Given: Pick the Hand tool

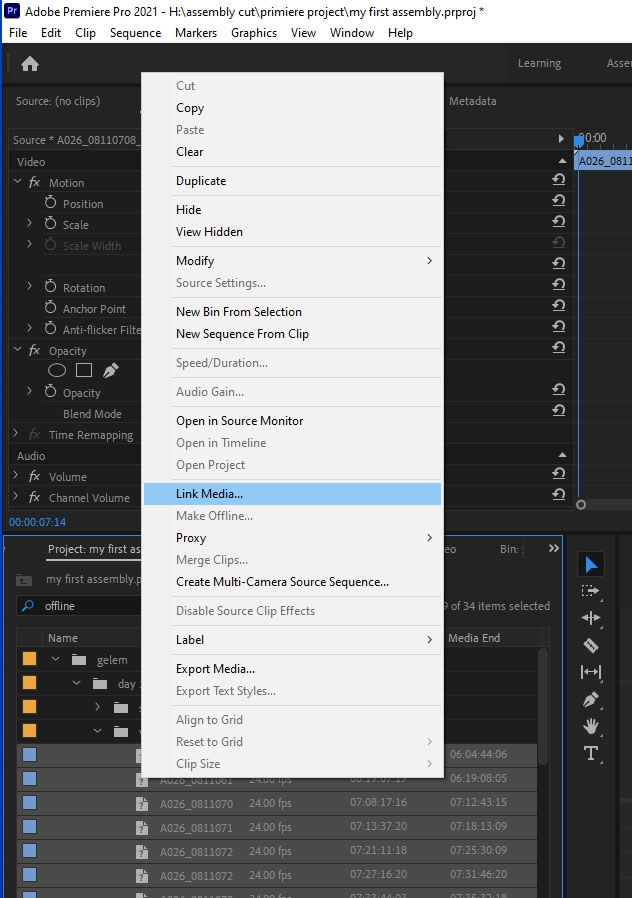Looking at the screenshot, I should (x=591, y=726).
